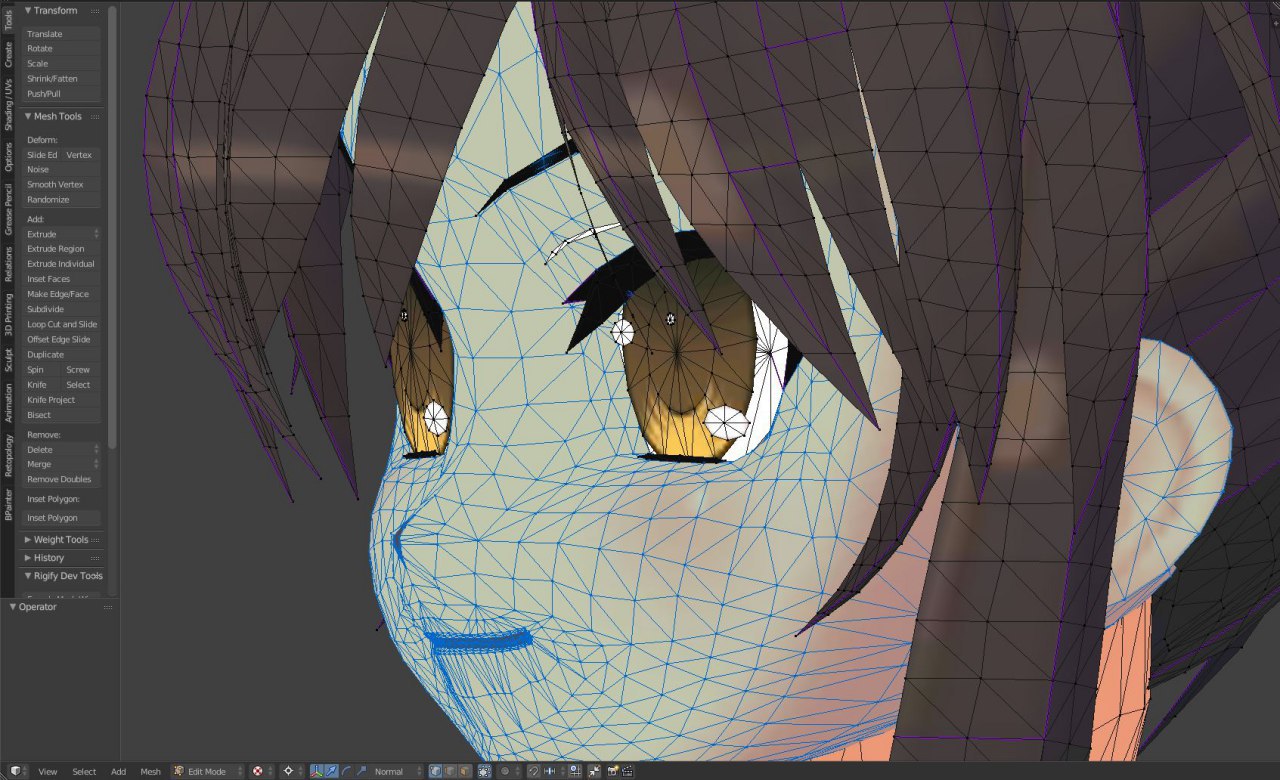The image size is (1280, 780).
Task: Click the Bisect button
Action: [62, 414]
